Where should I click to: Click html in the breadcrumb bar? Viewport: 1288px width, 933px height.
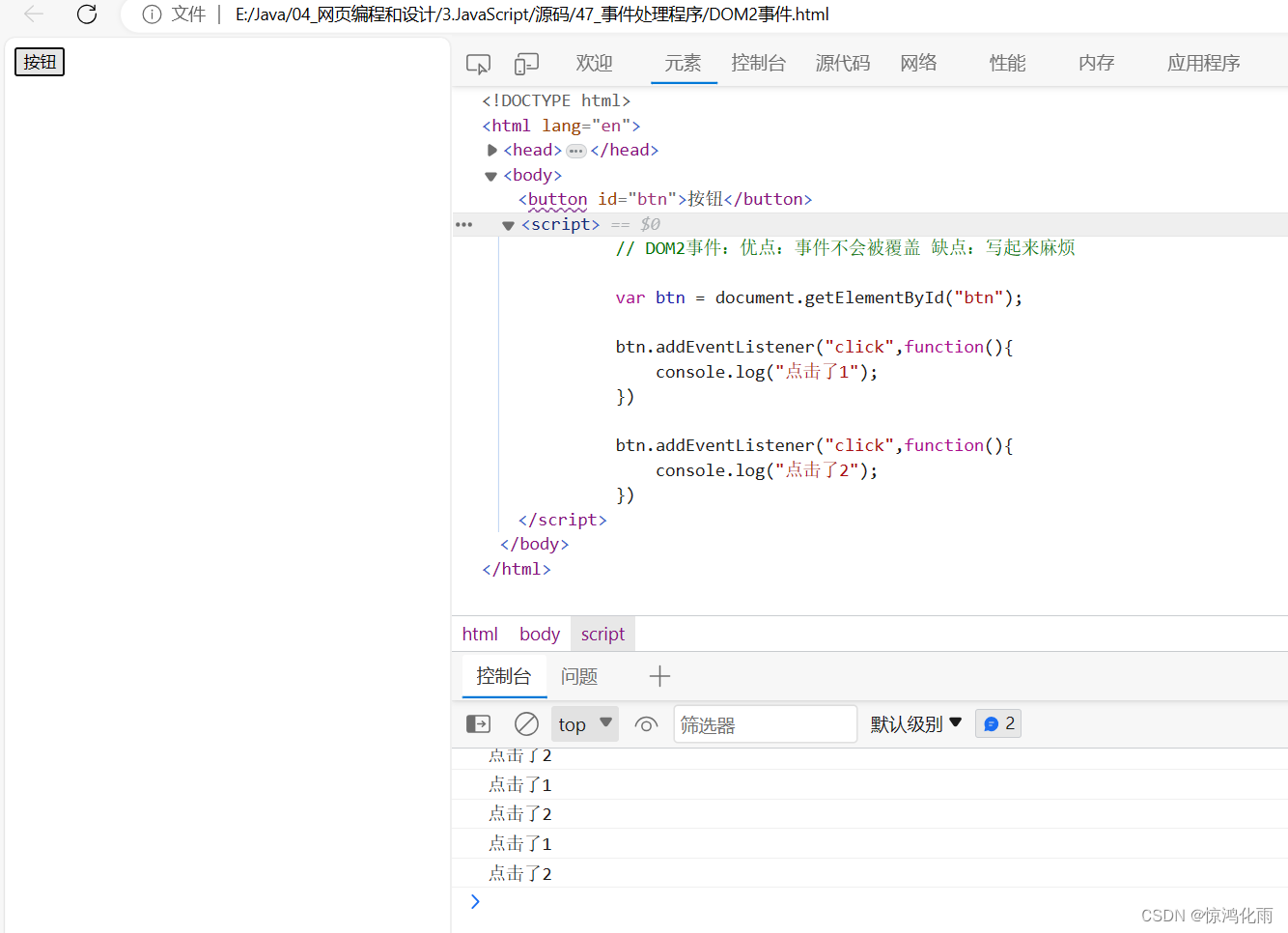pyautogui.click(x=480, y=634)
